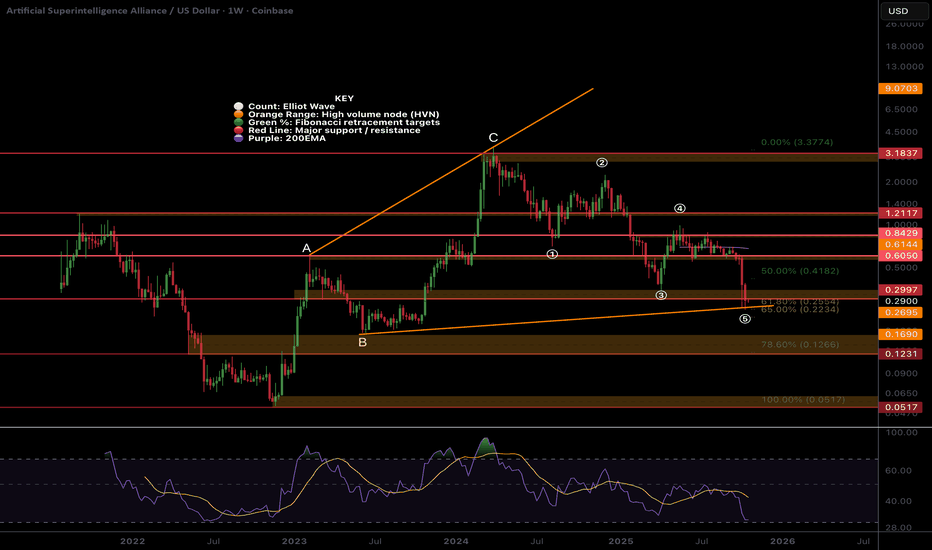The width and height of the screenshot is (932, 550).
Task: Click the circled wave 5 marker
Action: (744, 319)
